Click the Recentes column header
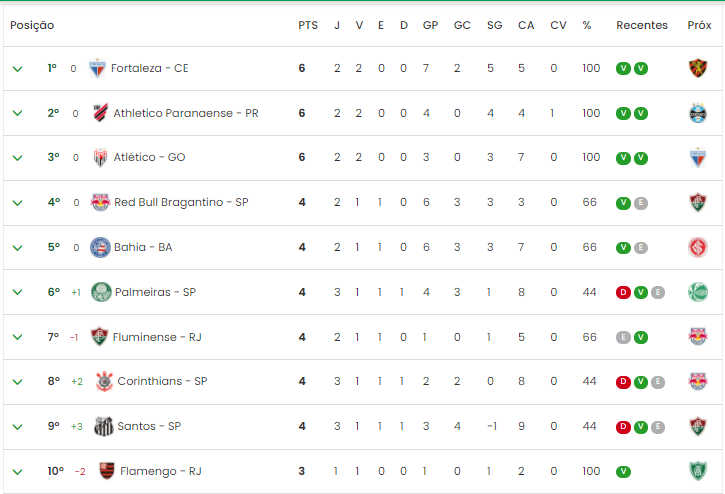Viewport: 725px width, 494px height. coord(642,25)
